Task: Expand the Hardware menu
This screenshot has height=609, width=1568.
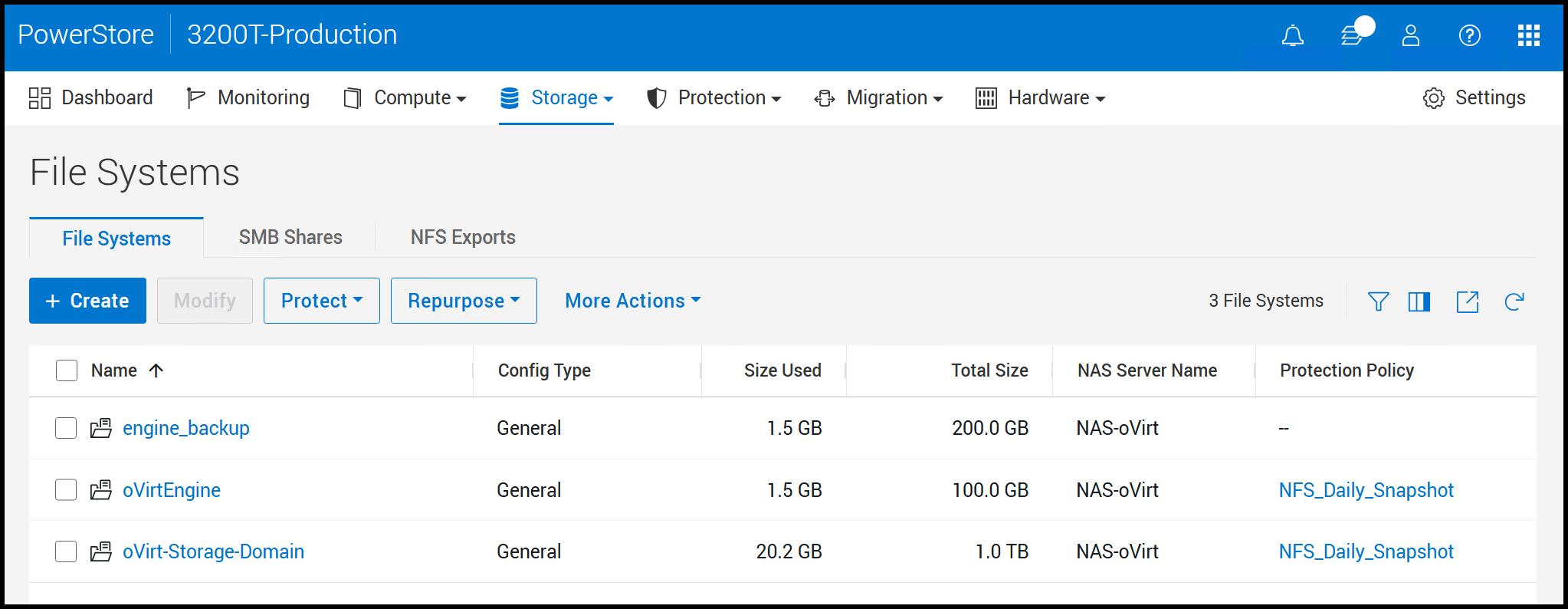Action: (x=1040, y=98)
